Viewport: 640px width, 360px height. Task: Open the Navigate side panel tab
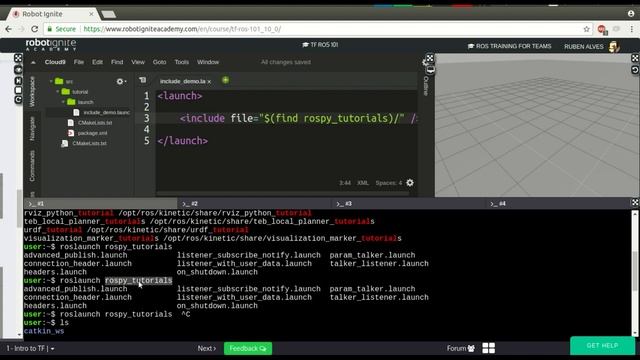click(32, 129)
